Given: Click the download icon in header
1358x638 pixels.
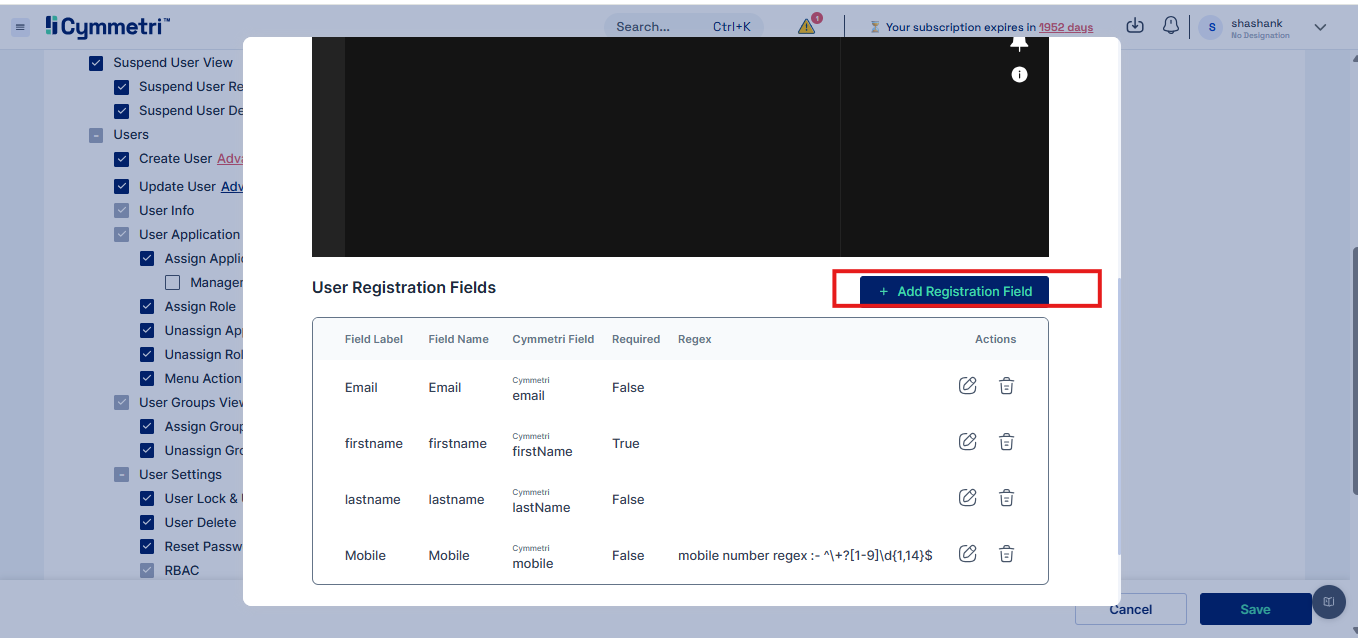Looking at the screenshot, I should point(1135,26).
